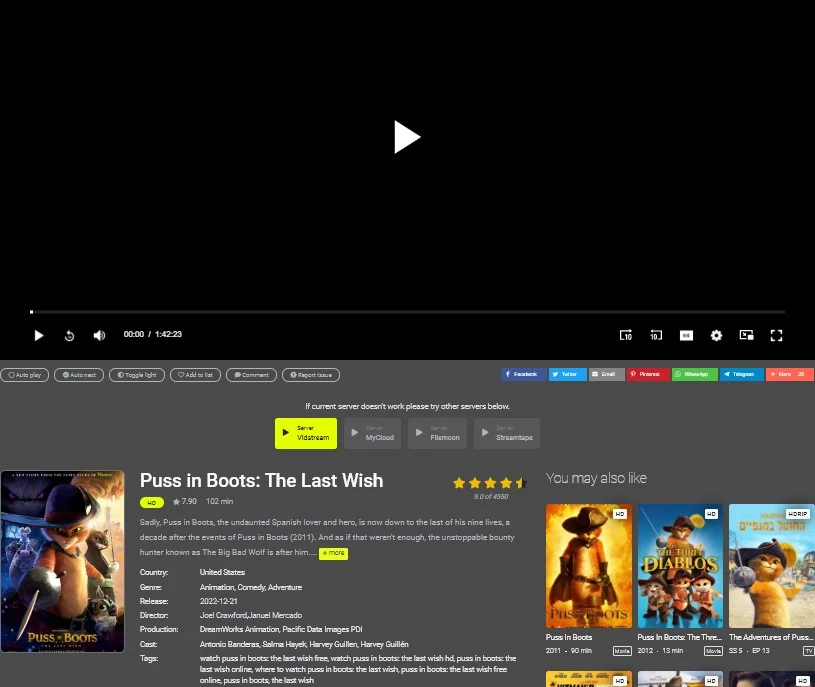Start the video with the big center play button
815x687 pixels.
(407, 137)
